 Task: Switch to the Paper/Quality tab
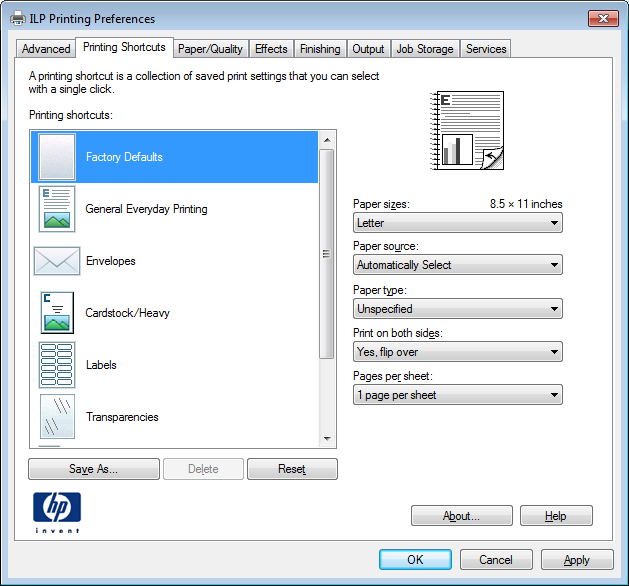pyautogui.click(x=210, y=49)
